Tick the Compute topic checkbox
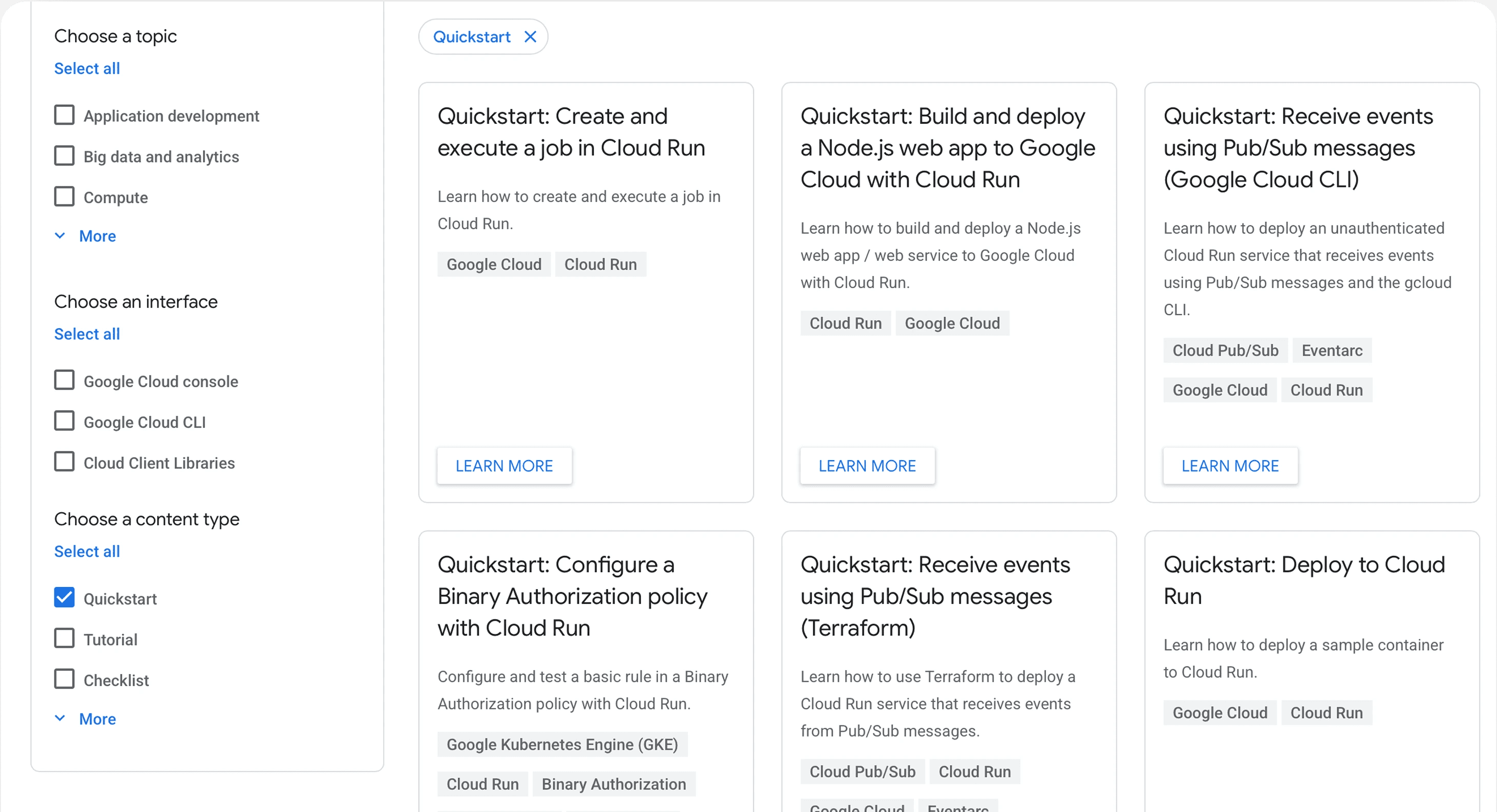1497x812 pixels. 65,196
